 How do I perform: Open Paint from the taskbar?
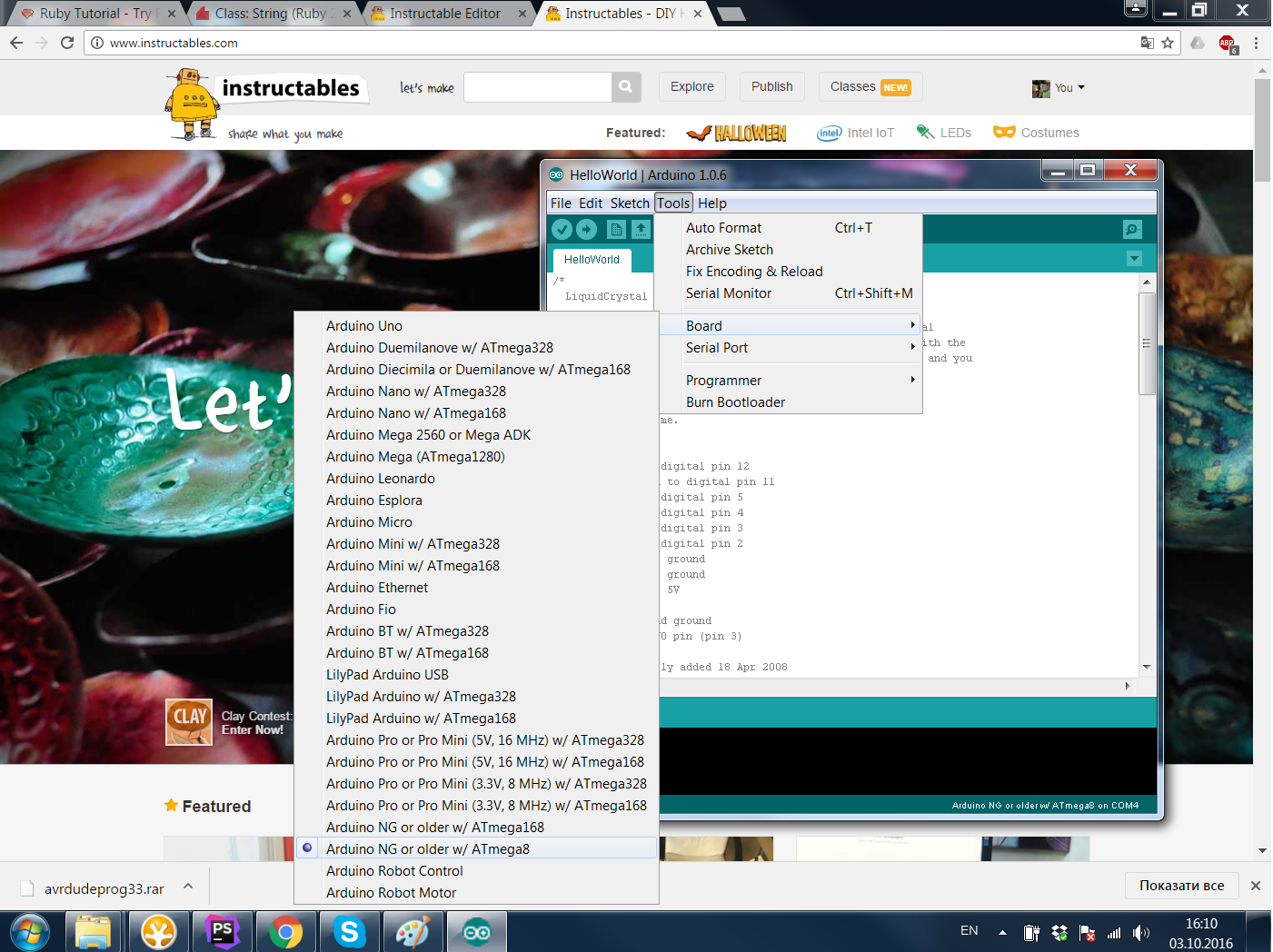click(x=413, y=932)
